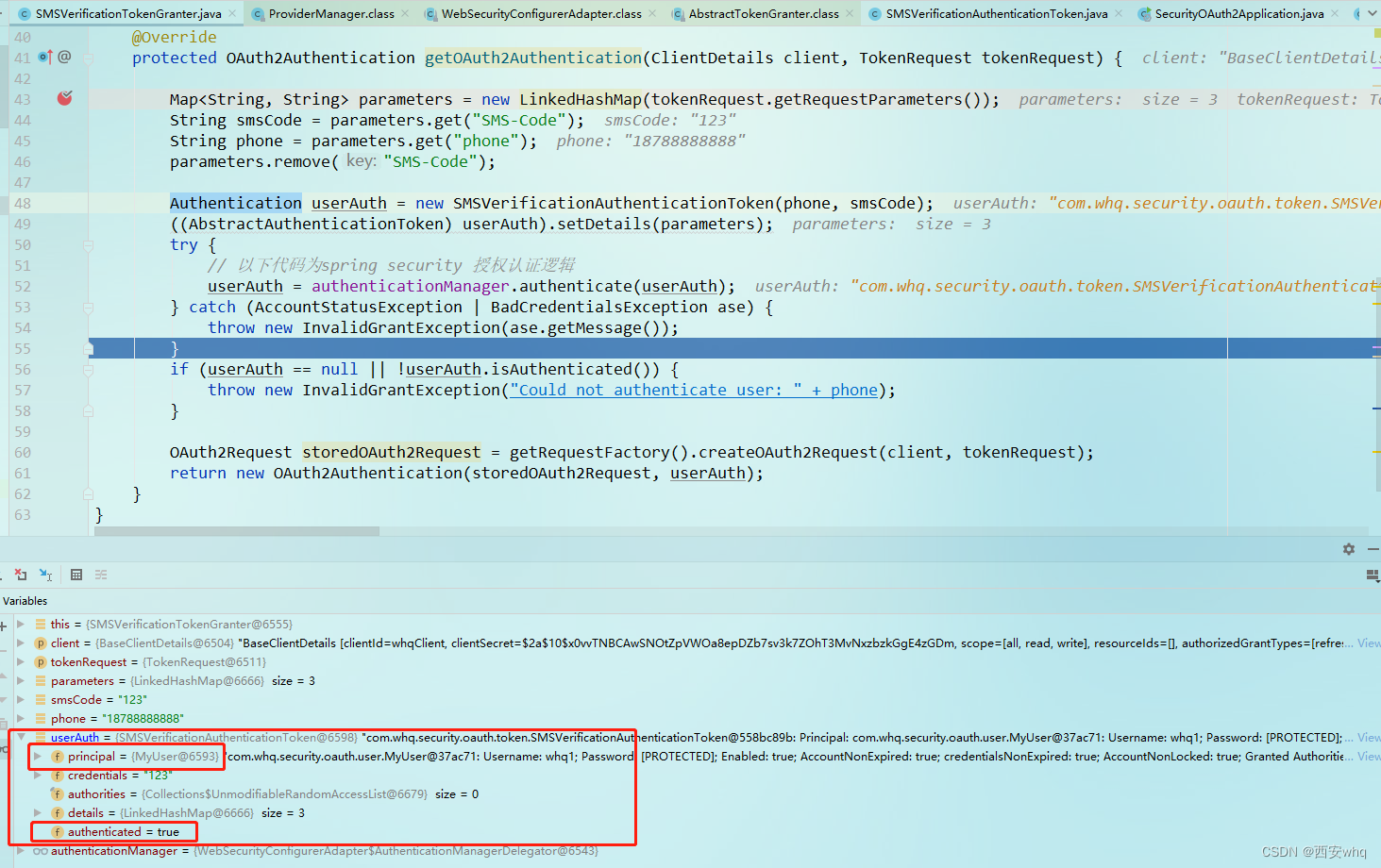
Task: Switch to SecurityOAuth2Application.java tab
Action: pyautogui.click(x=1239, y=14)
